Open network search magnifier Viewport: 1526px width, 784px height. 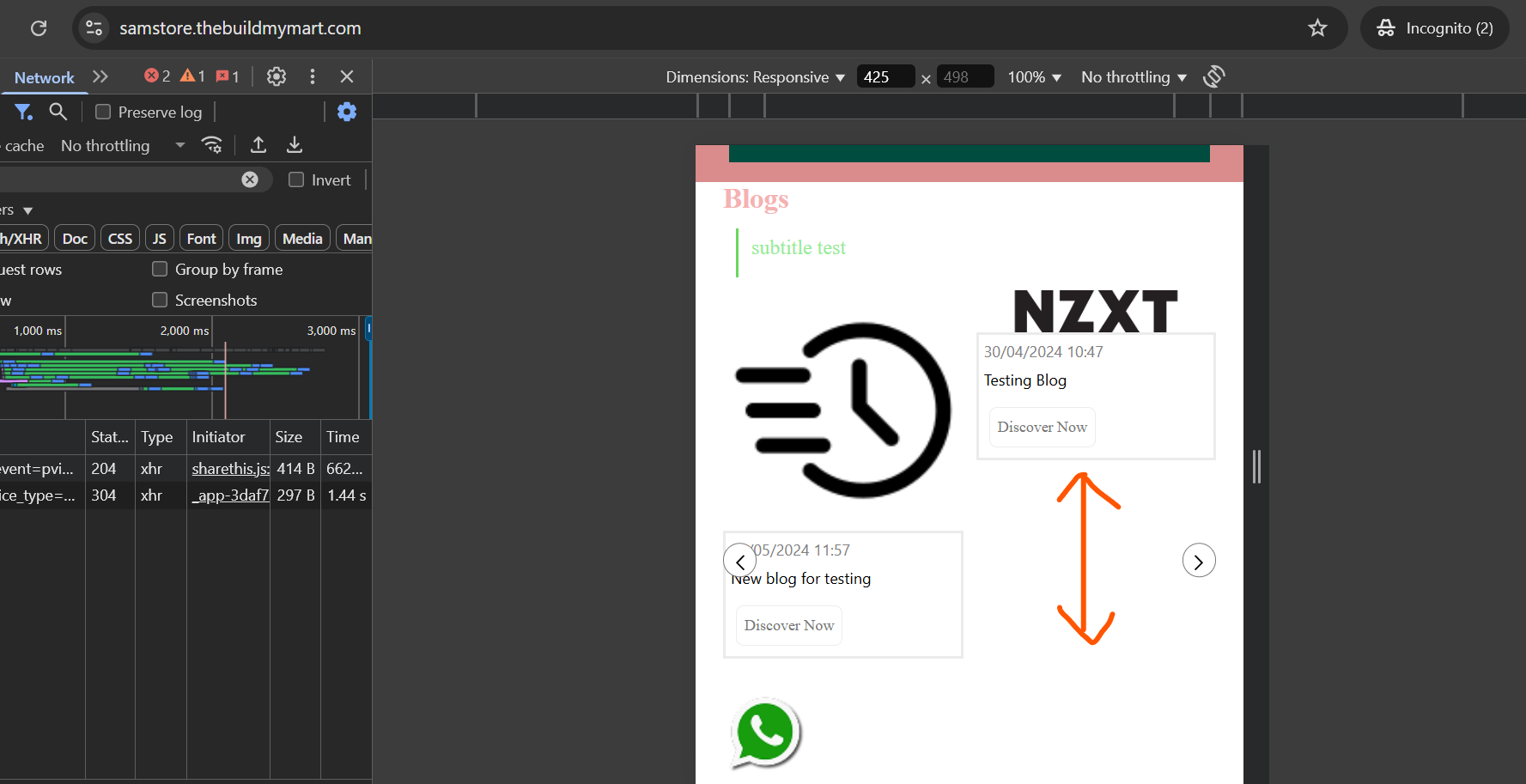(x=58, y=112)
